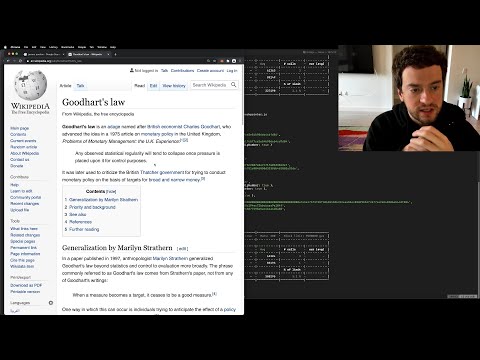The width and height of the screenshot is (480, 360).
Task: Open the Learn to edit link
Action: (x=21, y=191)
